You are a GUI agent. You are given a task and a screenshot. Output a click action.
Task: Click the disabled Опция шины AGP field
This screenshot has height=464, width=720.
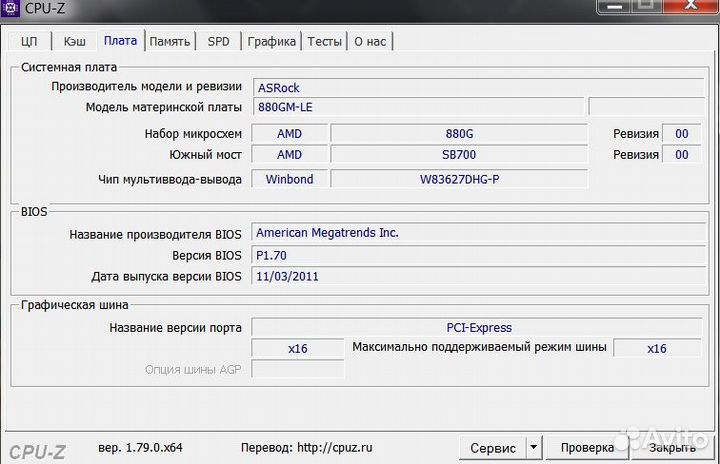tap(298, 369)
